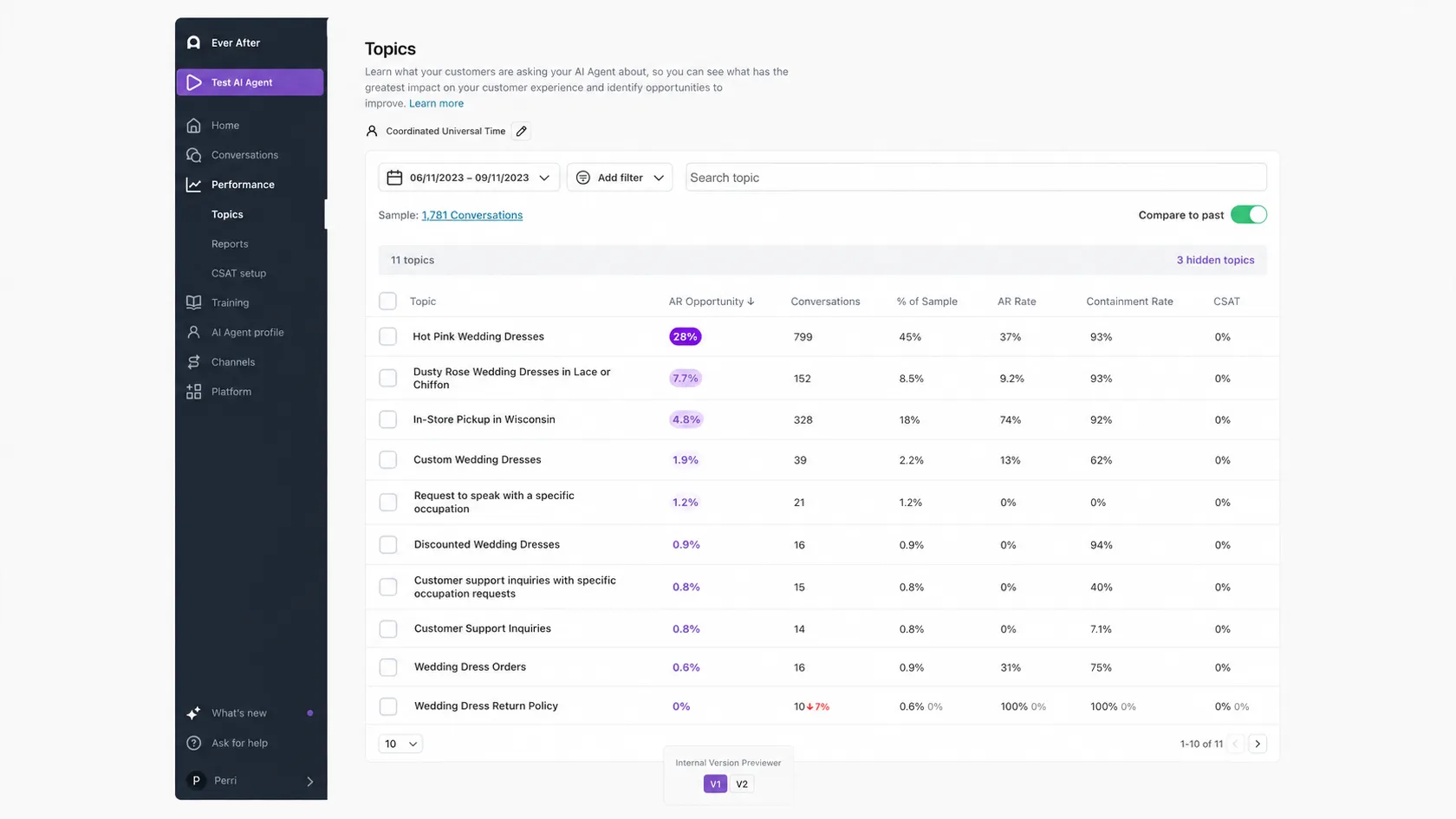Click the Home house icon

[x=194, y=126]
